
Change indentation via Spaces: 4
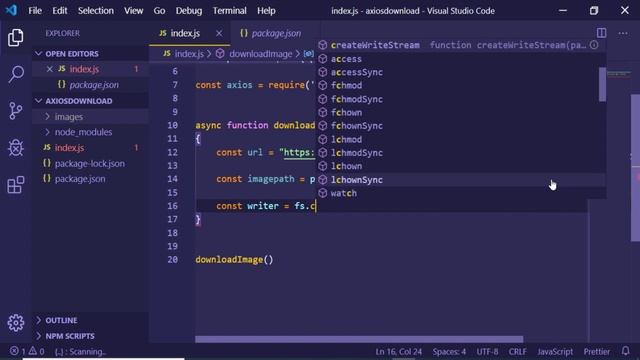pos(449,351)
